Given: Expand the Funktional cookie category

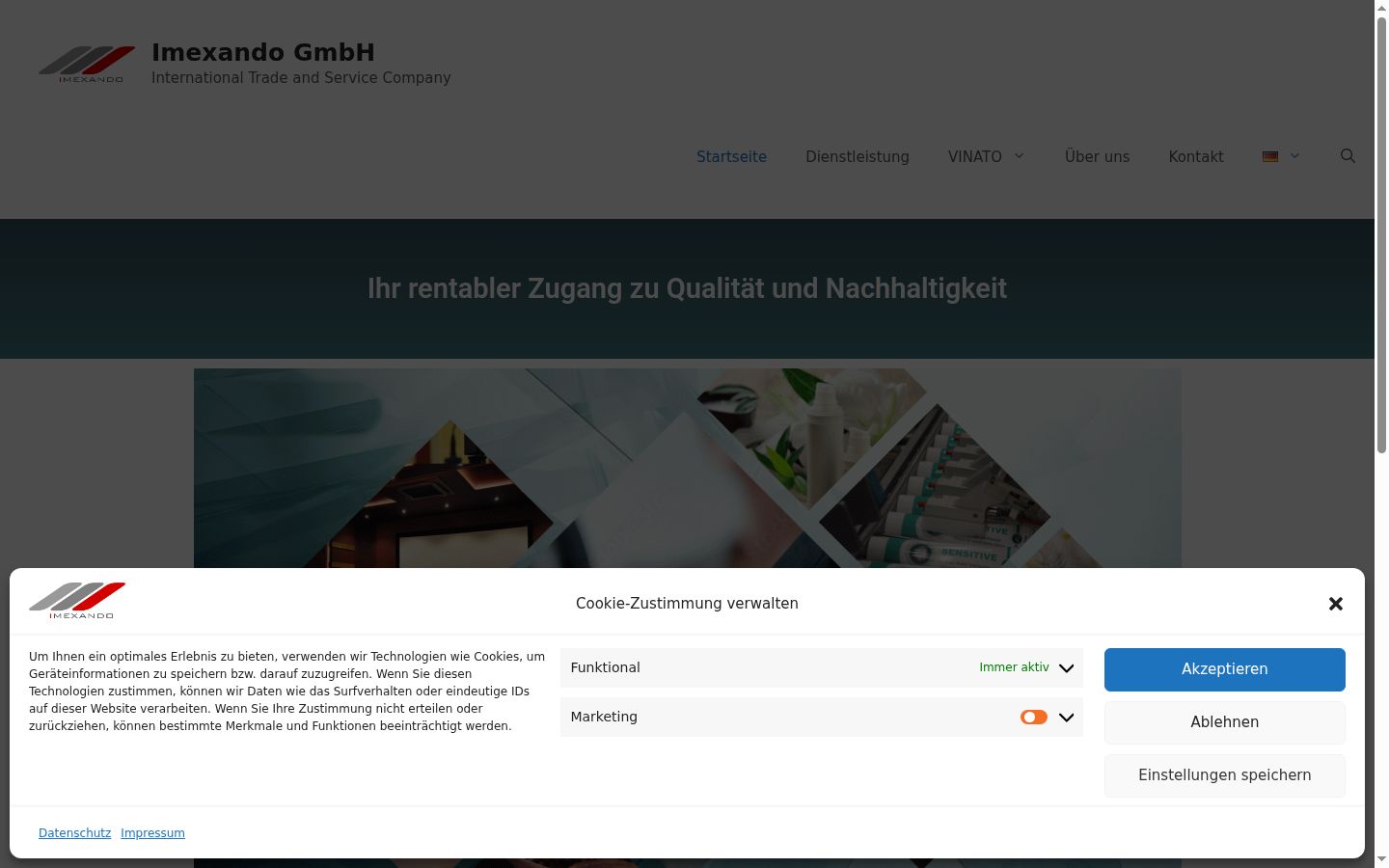Looking at the screenshot, I should 1066,668.
